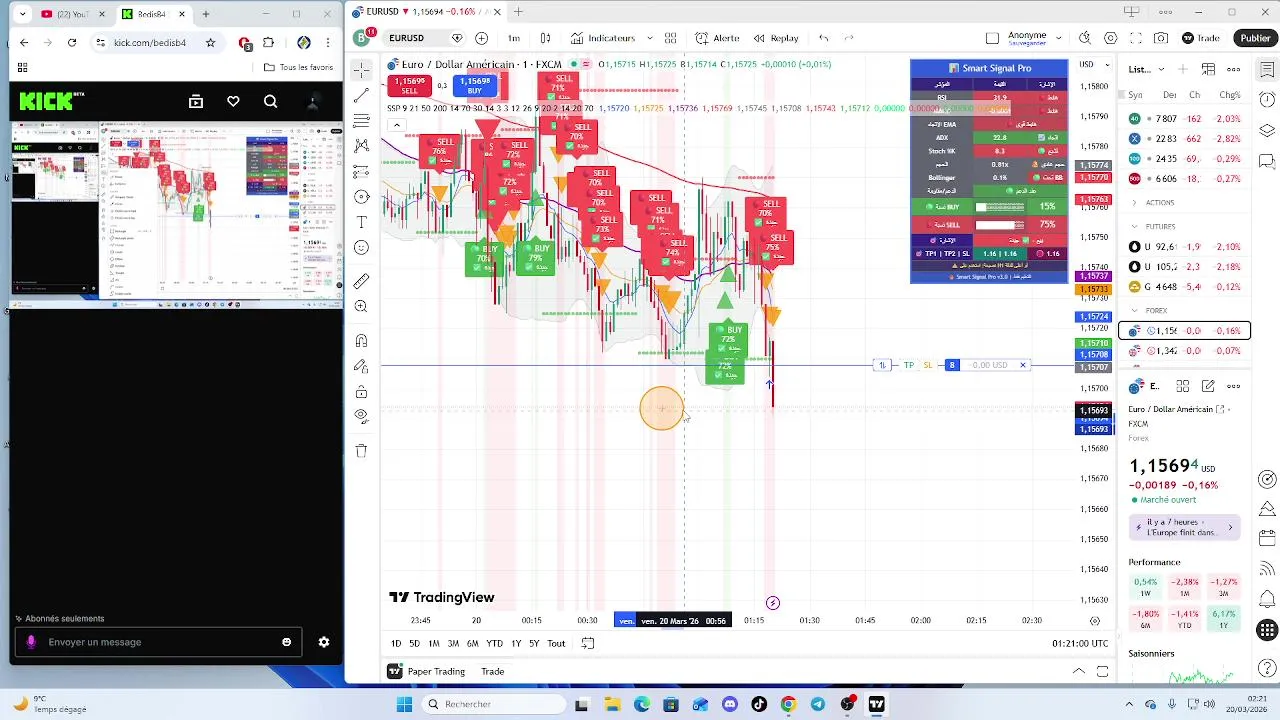Select the YTD time range tab
1280x720 pixels.
point(494,644)
